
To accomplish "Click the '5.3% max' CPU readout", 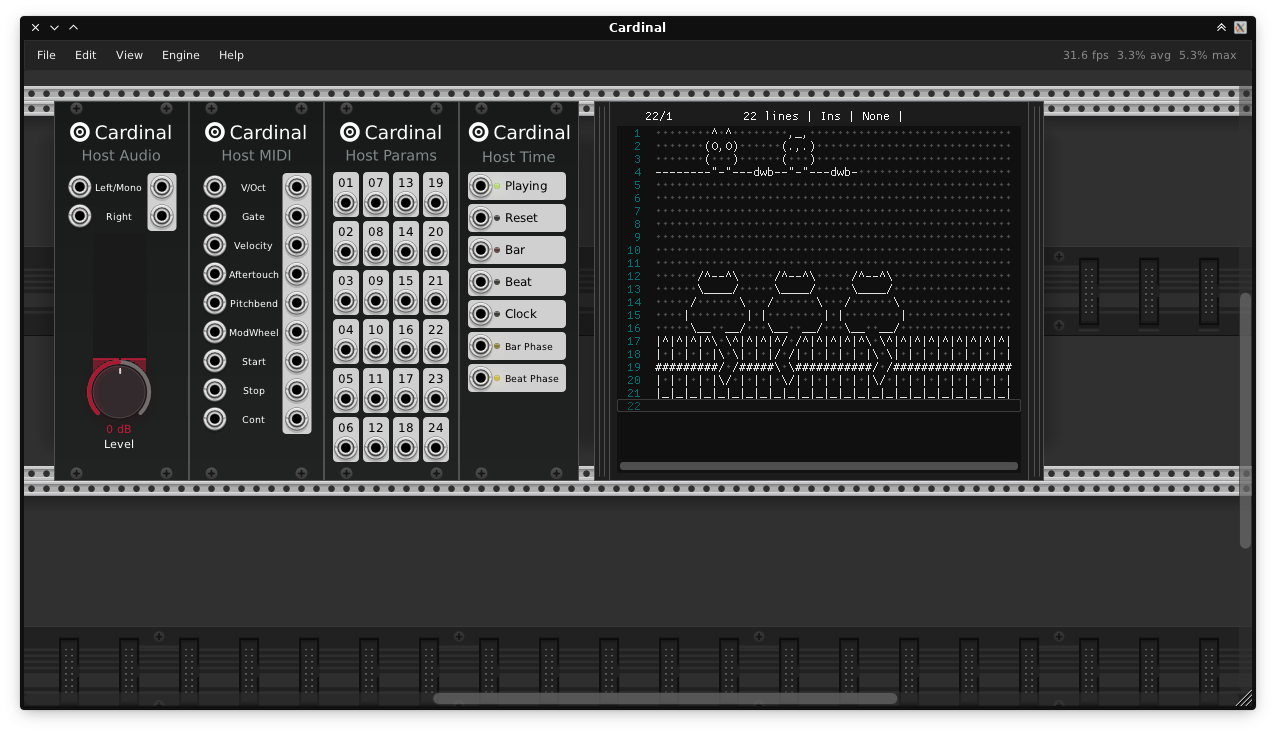I will pyautogui.click(x=1208, y=55).
